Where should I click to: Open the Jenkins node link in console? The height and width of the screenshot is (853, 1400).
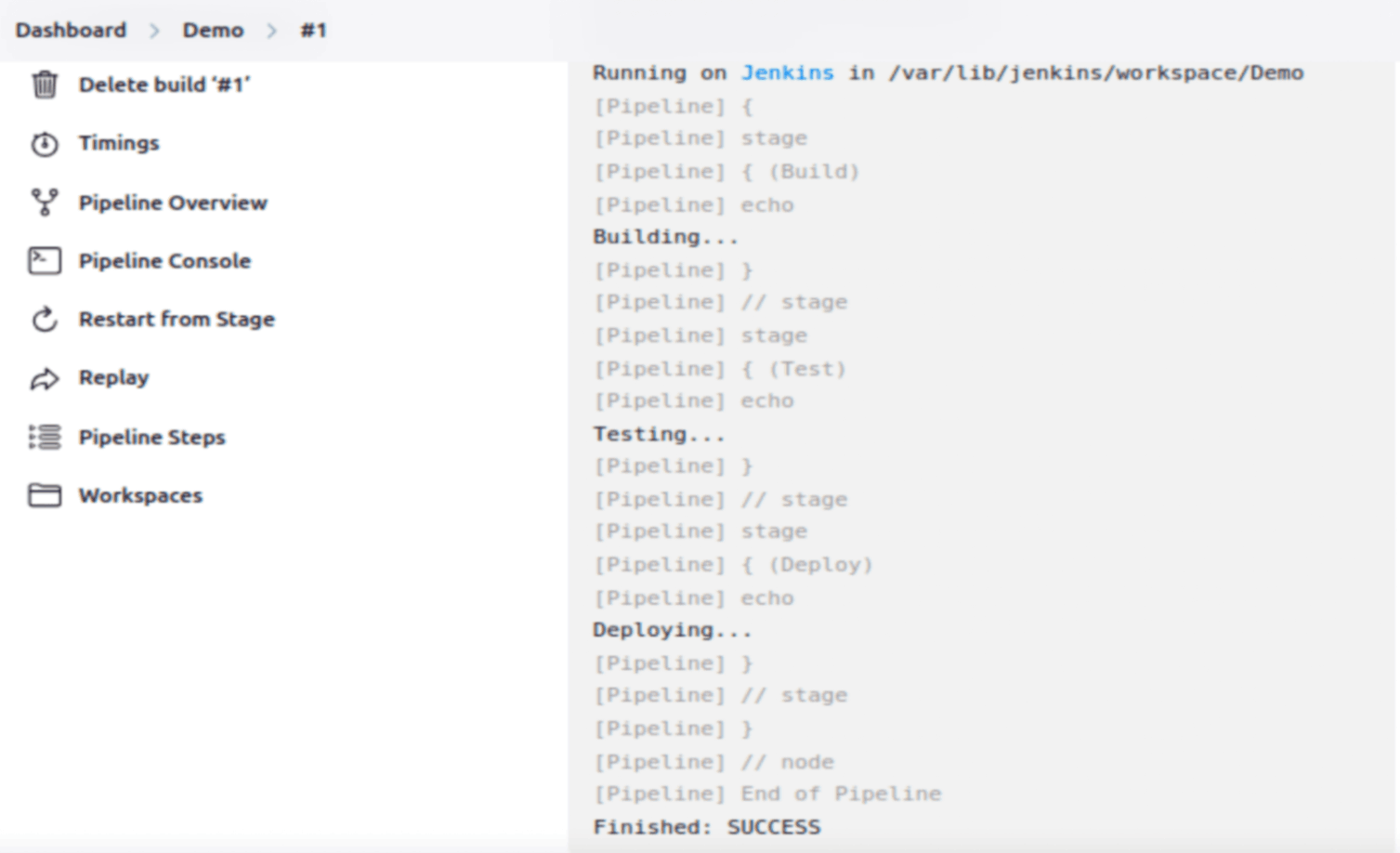tap(787, 72)
